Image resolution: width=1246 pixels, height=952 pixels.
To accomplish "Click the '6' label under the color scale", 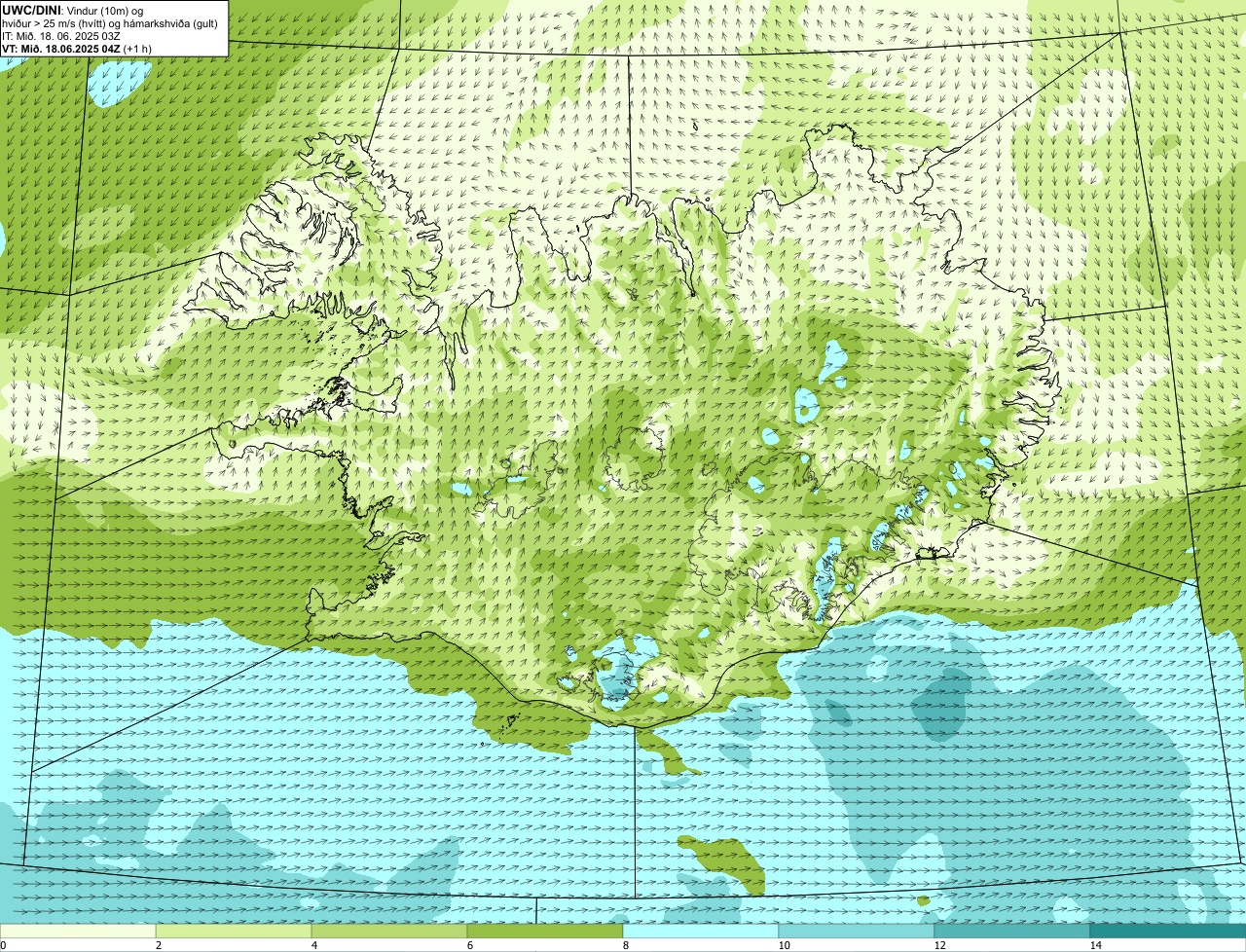I will point(469,945).
